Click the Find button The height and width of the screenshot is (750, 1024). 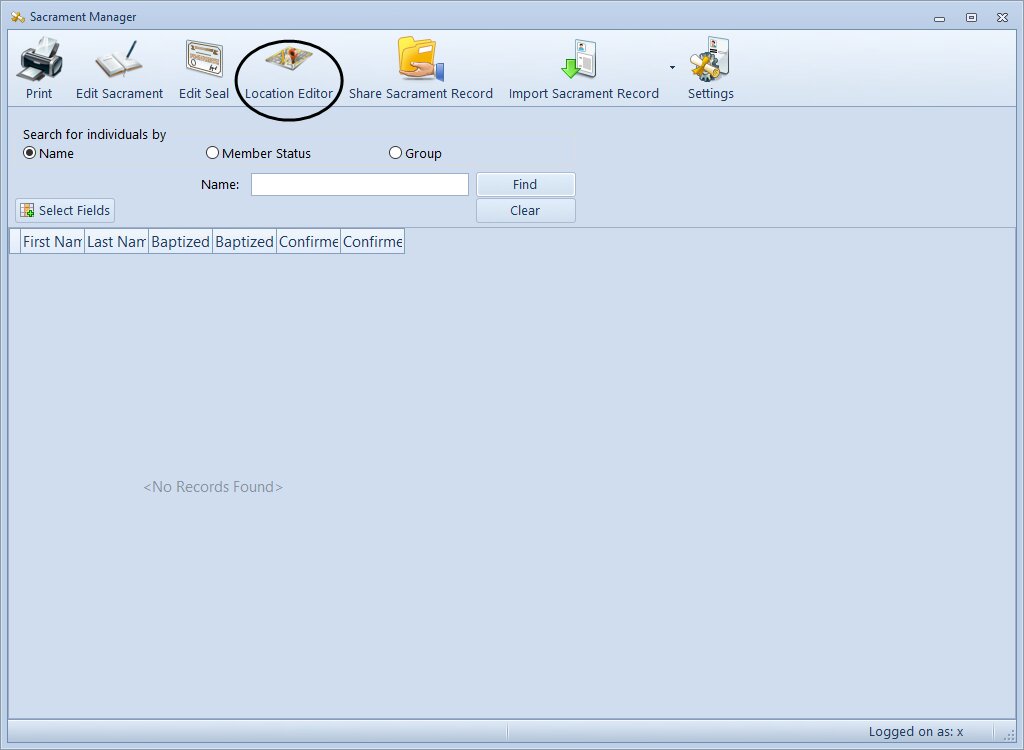click(526, 184)
